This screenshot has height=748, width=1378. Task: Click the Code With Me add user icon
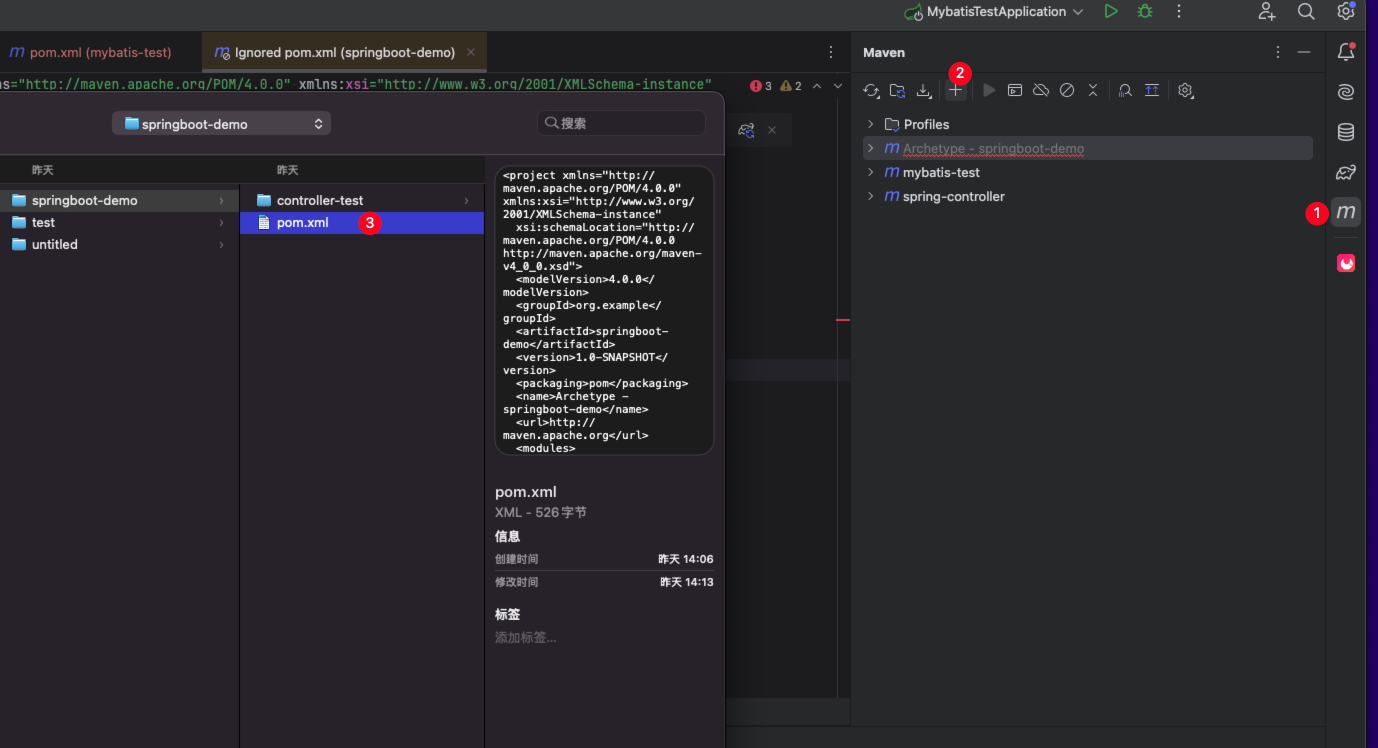[x=1267, y=11]
